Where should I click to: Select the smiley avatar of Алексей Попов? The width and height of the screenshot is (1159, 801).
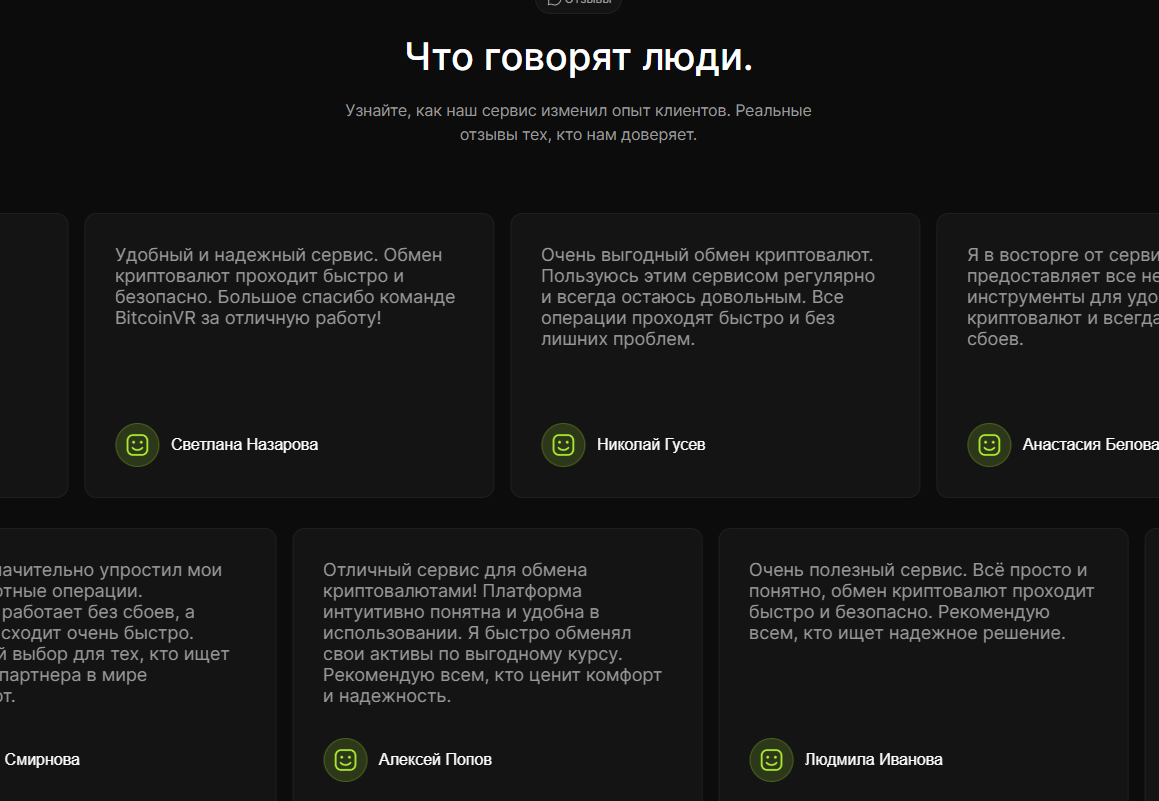coord(345,760)
